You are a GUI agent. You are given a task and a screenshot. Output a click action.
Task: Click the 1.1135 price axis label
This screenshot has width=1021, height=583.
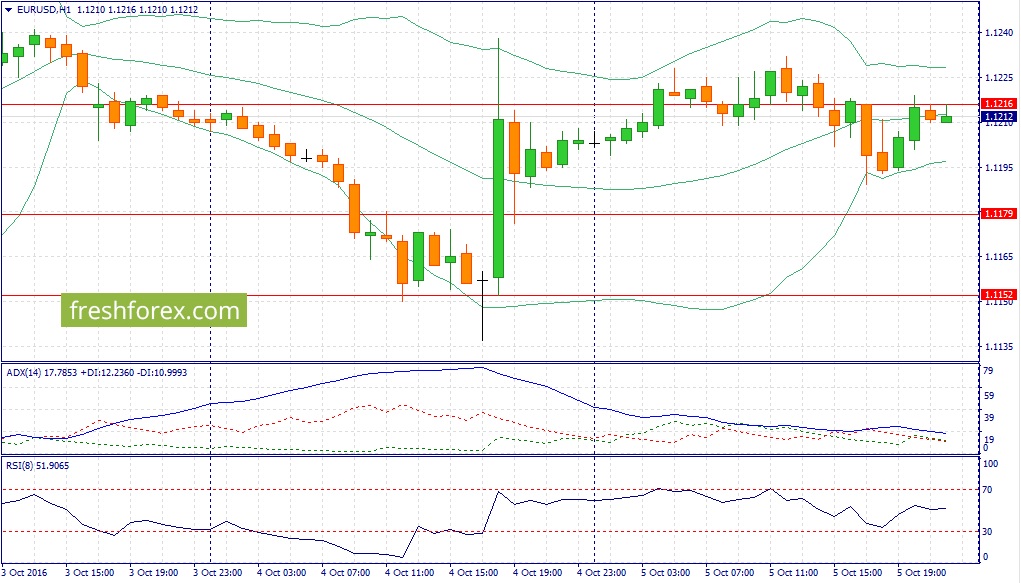pyautogui.click(x=1000, y=347)
